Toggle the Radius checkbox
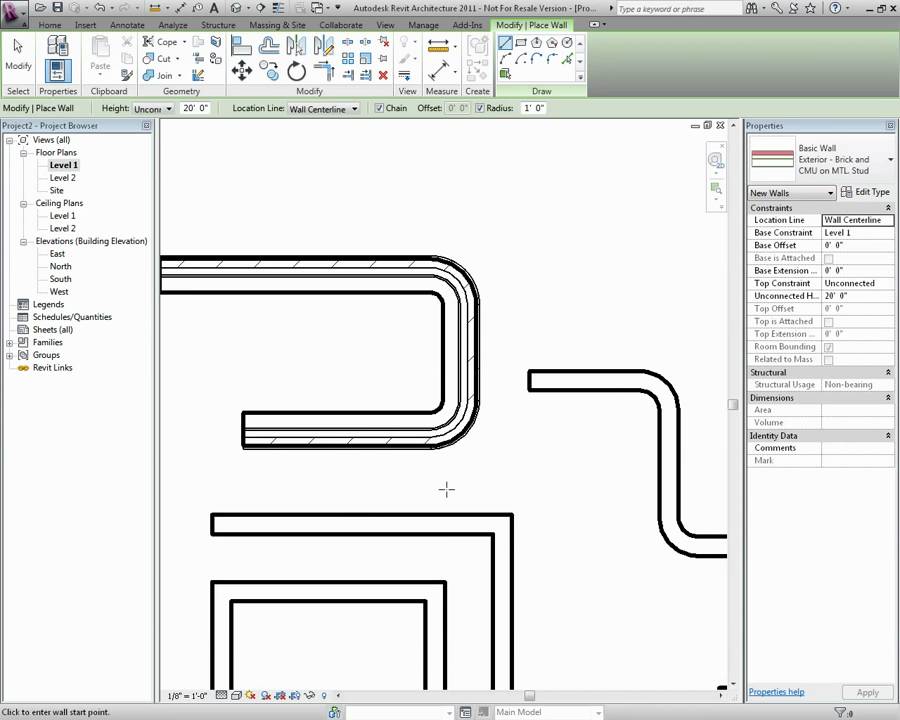The height and width of the screenshot is (720, 900). (480, 108)
